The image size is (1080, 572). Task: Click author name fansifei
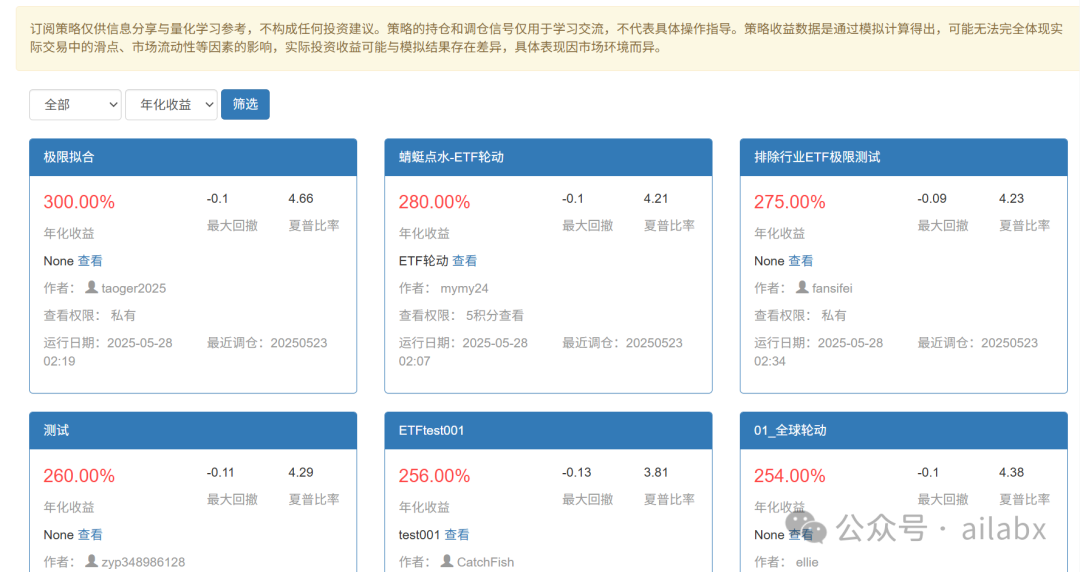(x=832, y=288)
